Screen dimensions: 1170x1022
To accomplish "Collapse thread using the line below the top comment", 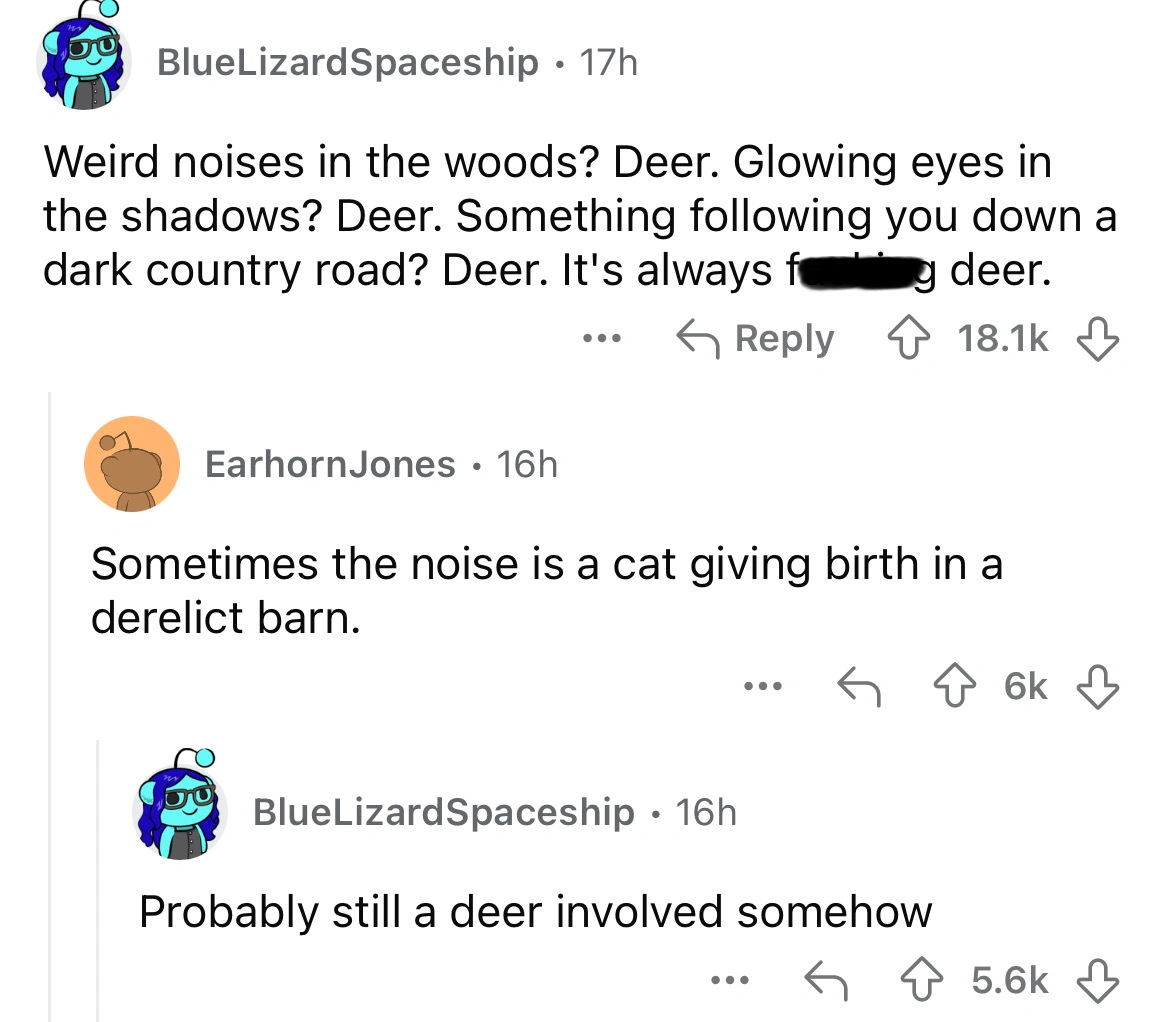I will (x=51, y=700).
